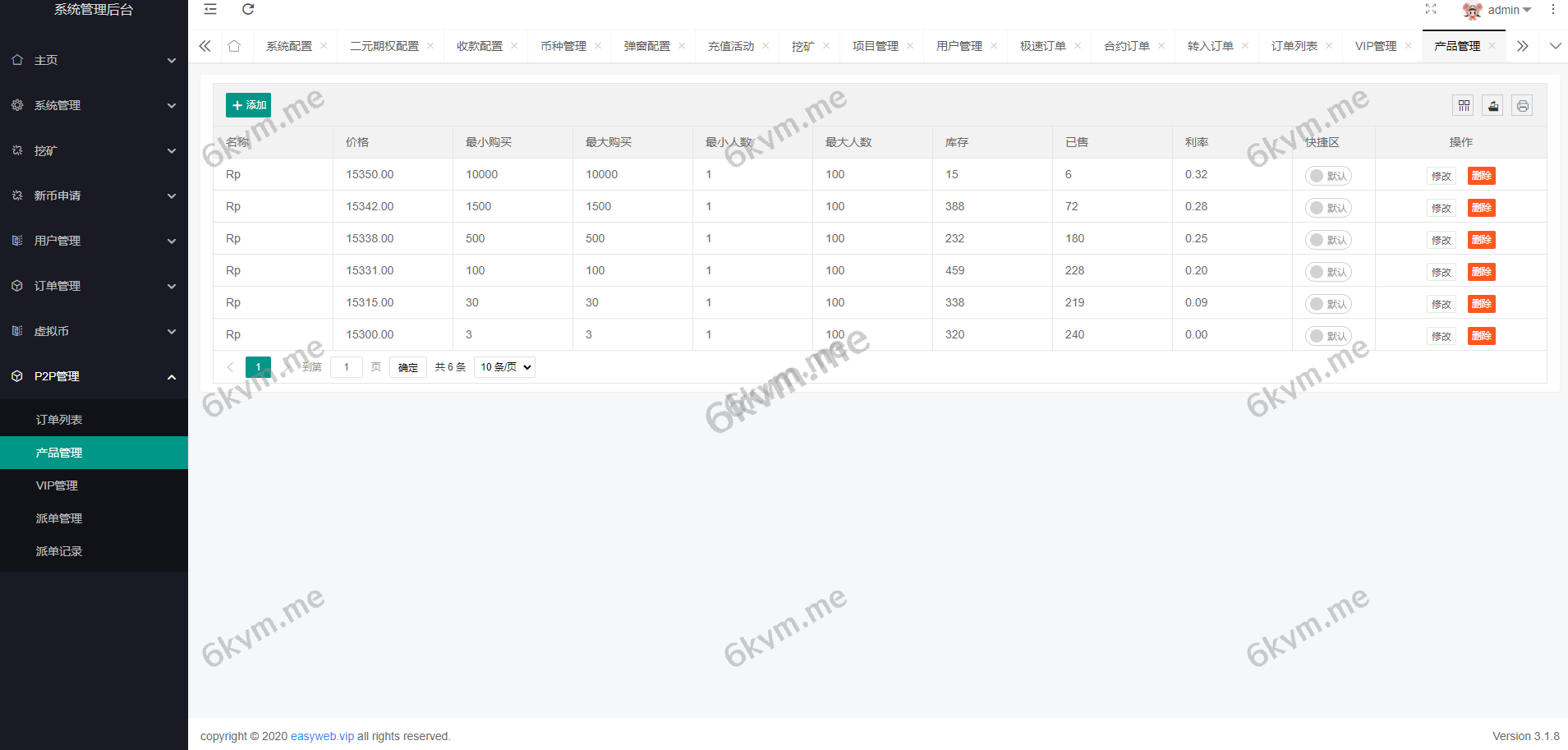
Task: Click the page number input field
Action: [346, 366]
